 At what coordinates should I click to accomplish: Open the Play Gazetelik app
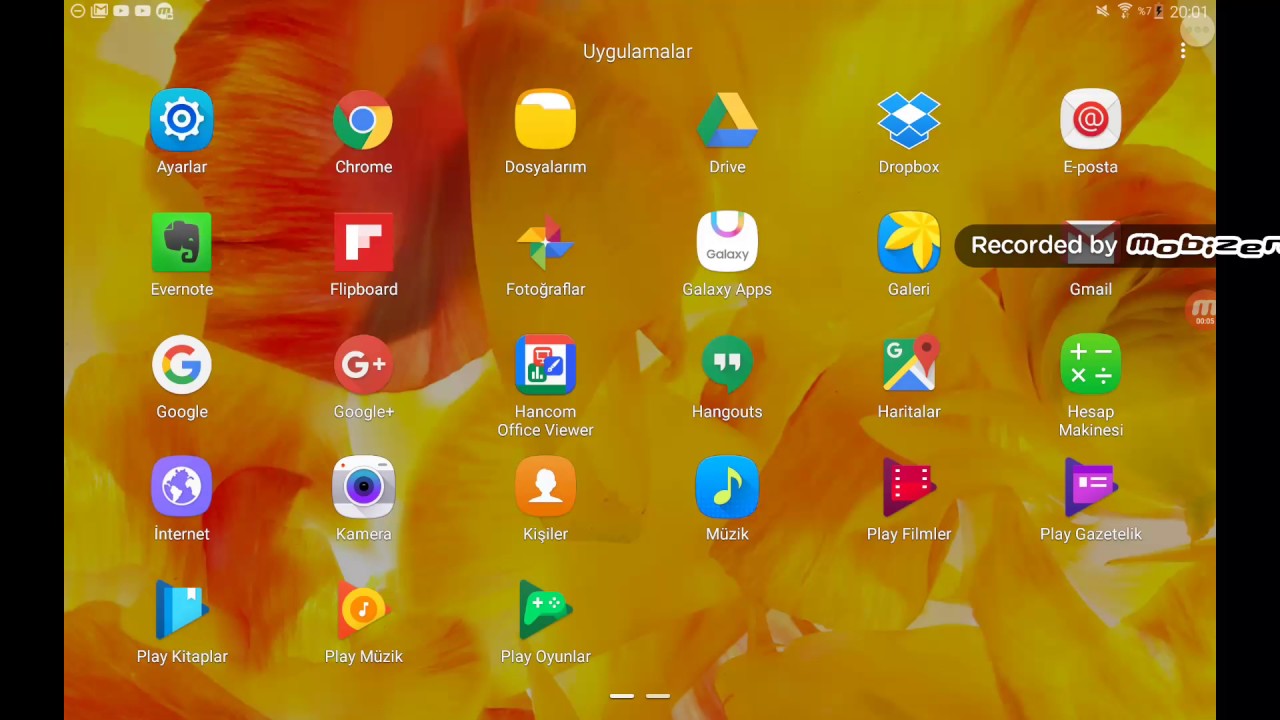click(x=1090, y=487)
